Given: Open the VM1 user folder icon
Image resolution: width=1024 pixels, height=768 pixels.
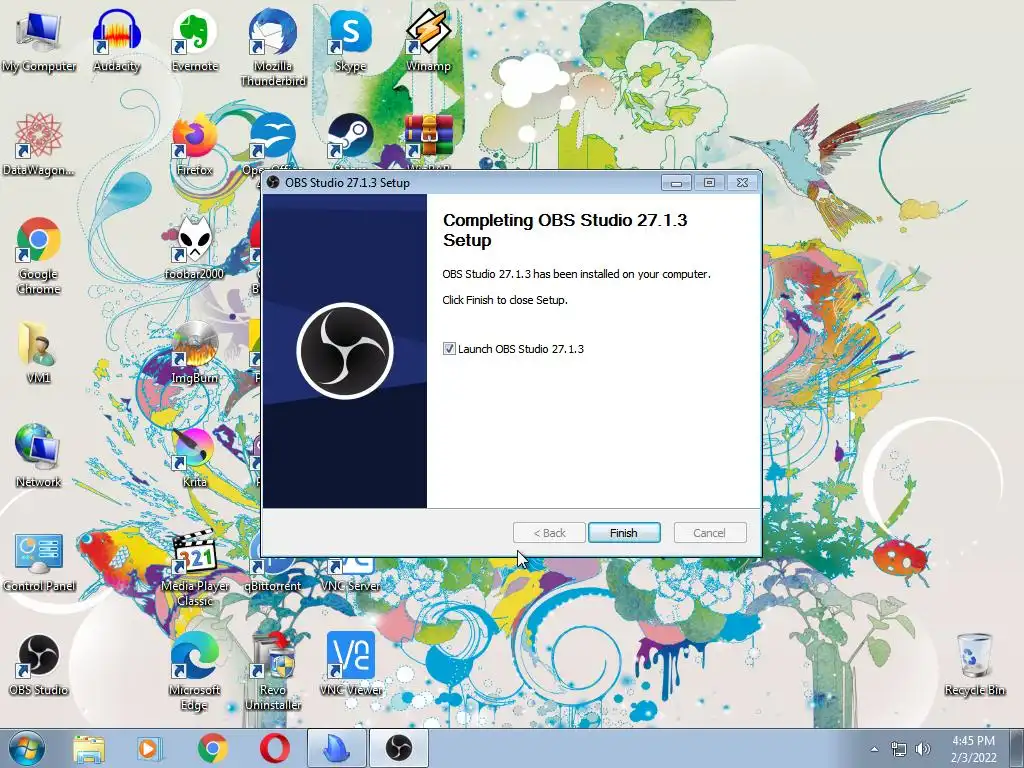Looking at the screenshot, I should (38, 352).
